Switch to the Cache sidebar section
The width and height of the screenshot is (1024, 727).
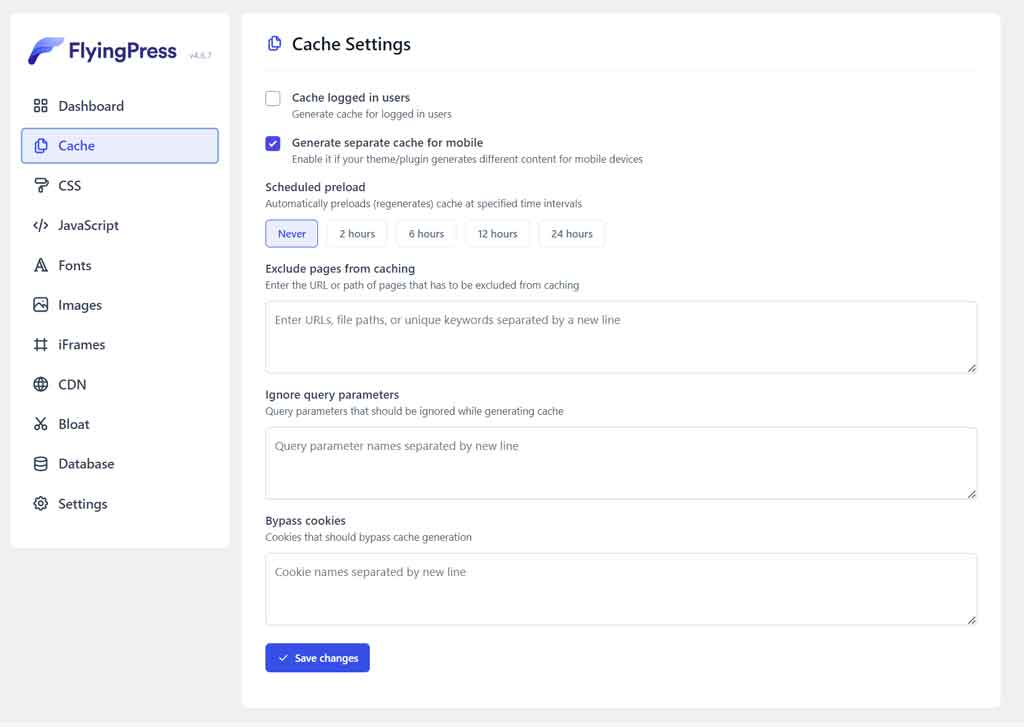tap(119, 146)
